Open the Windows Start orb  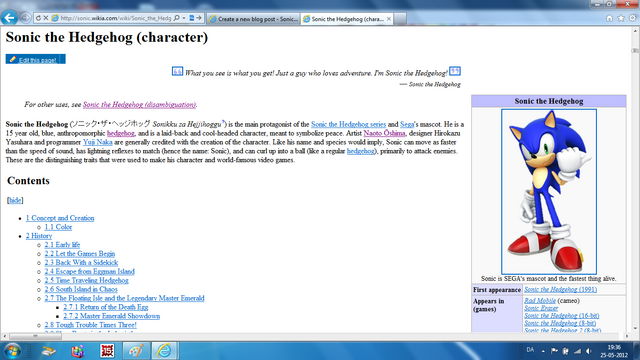(13, 351)
